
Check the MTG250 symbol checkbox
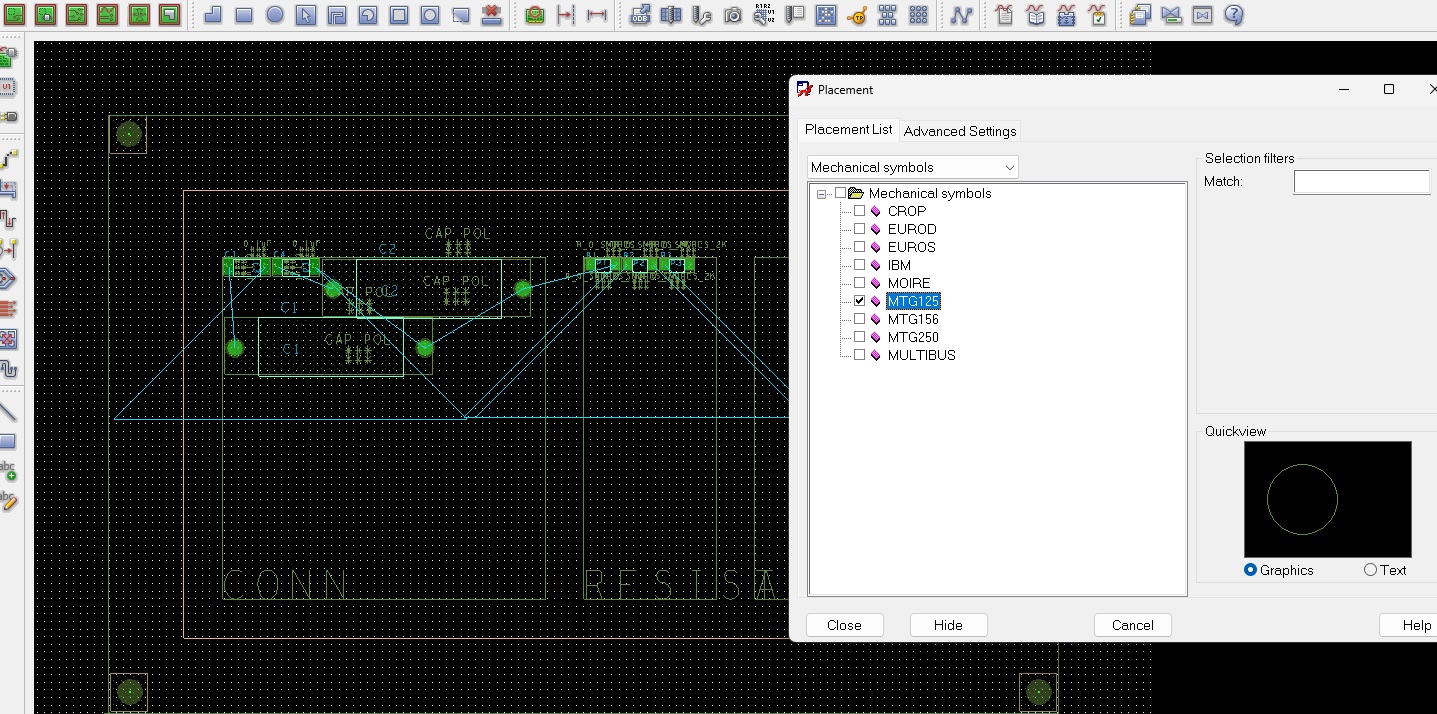tap(859, 337)
